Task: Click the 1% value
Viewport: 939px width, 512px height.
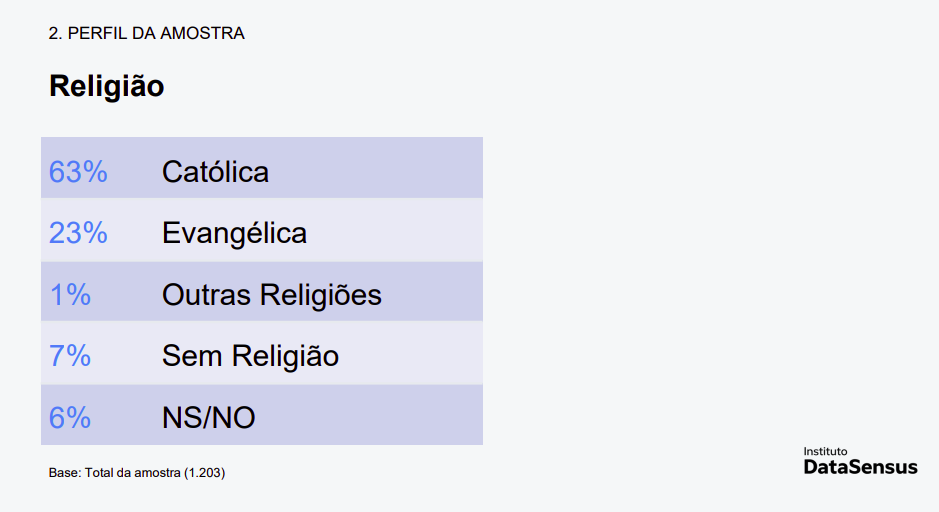Action: pos(70,295)
